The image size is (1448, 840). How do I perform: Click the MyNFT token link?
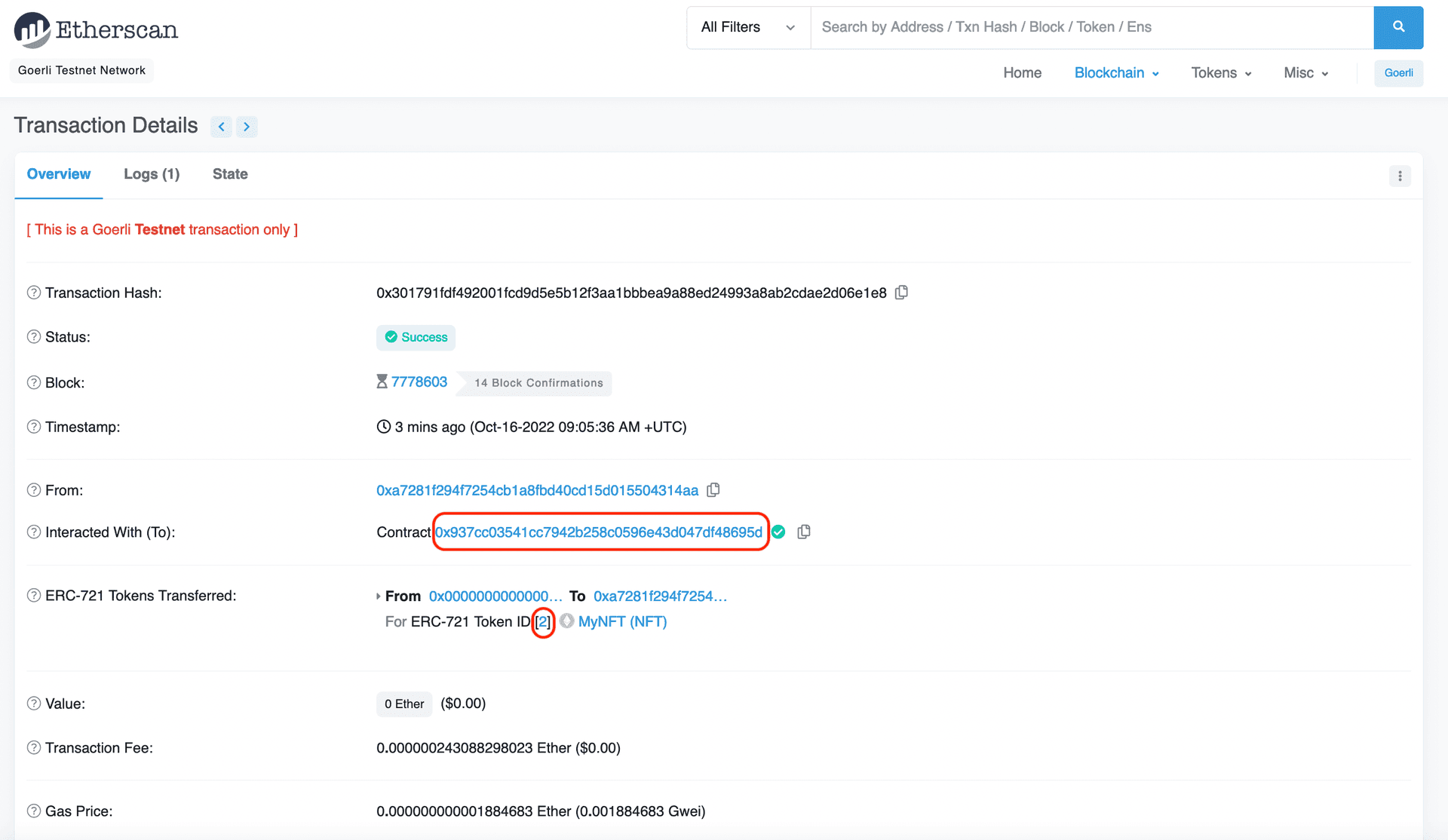tap(622, 621)
